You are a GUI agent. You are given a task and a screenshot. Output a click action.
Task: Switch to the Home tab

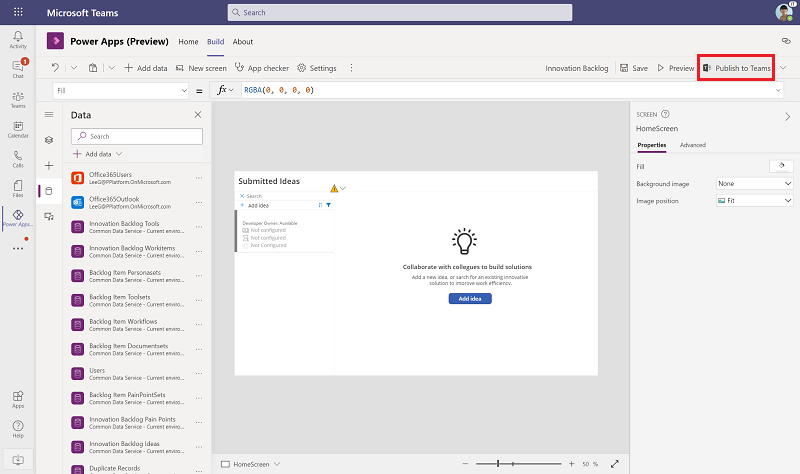(188, 42)
